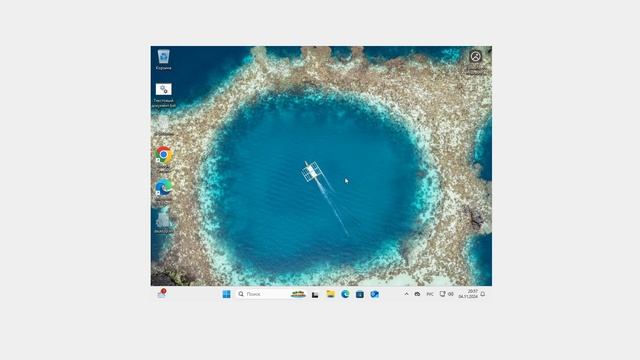Open the Windows Spotlight picture info icon
Viewport: 640px width, 360px height.
476,57
